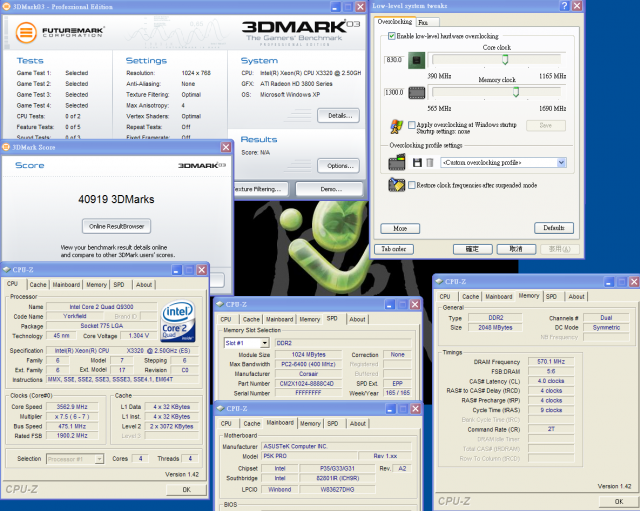Viewport: 640px width, 511px height.
Task: Click the overclocking profile film icon
Action: [397, 162]
